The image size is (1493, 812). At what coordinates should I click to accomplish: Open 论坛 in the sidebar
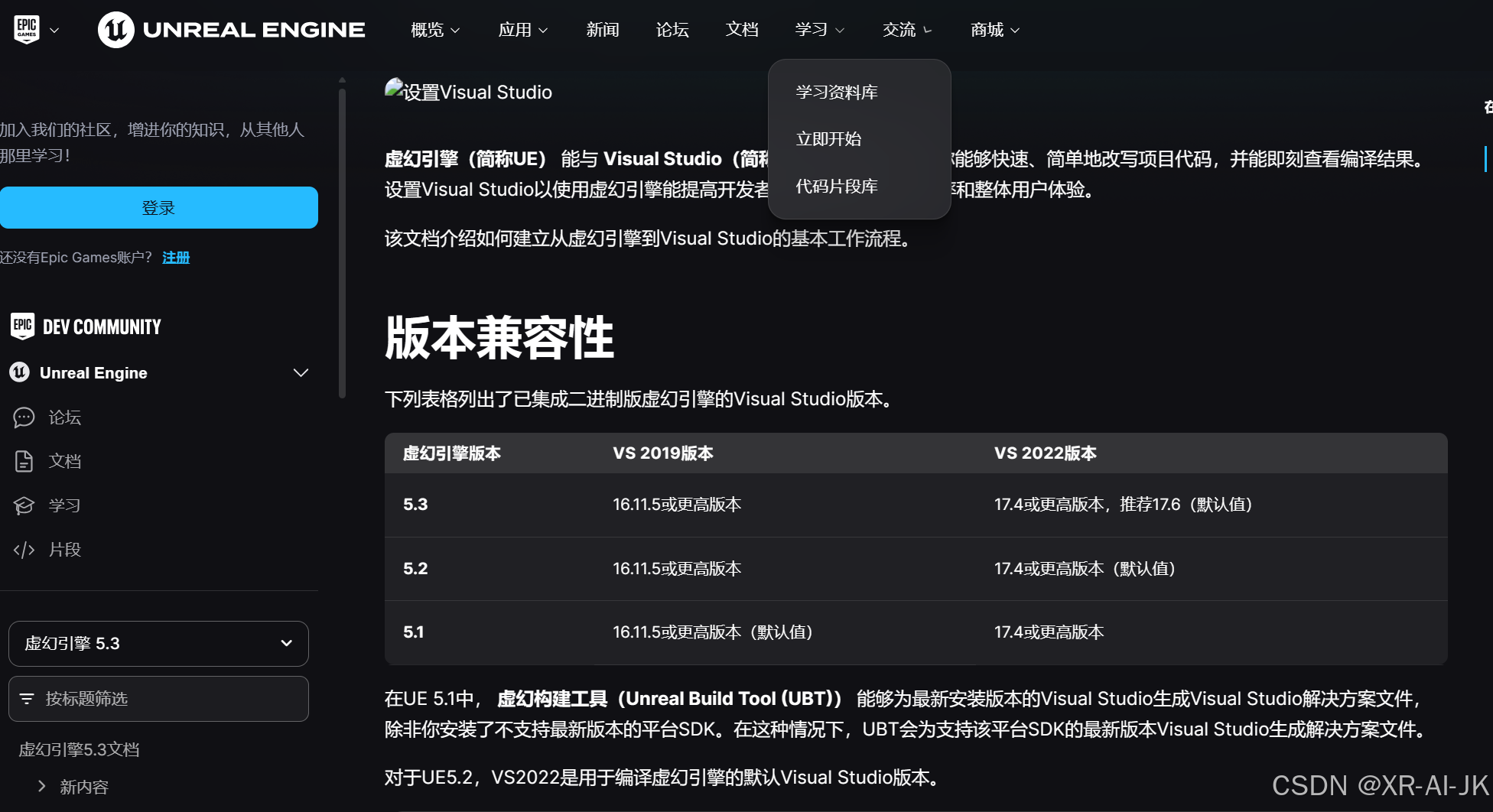click(x=65, y=417)
